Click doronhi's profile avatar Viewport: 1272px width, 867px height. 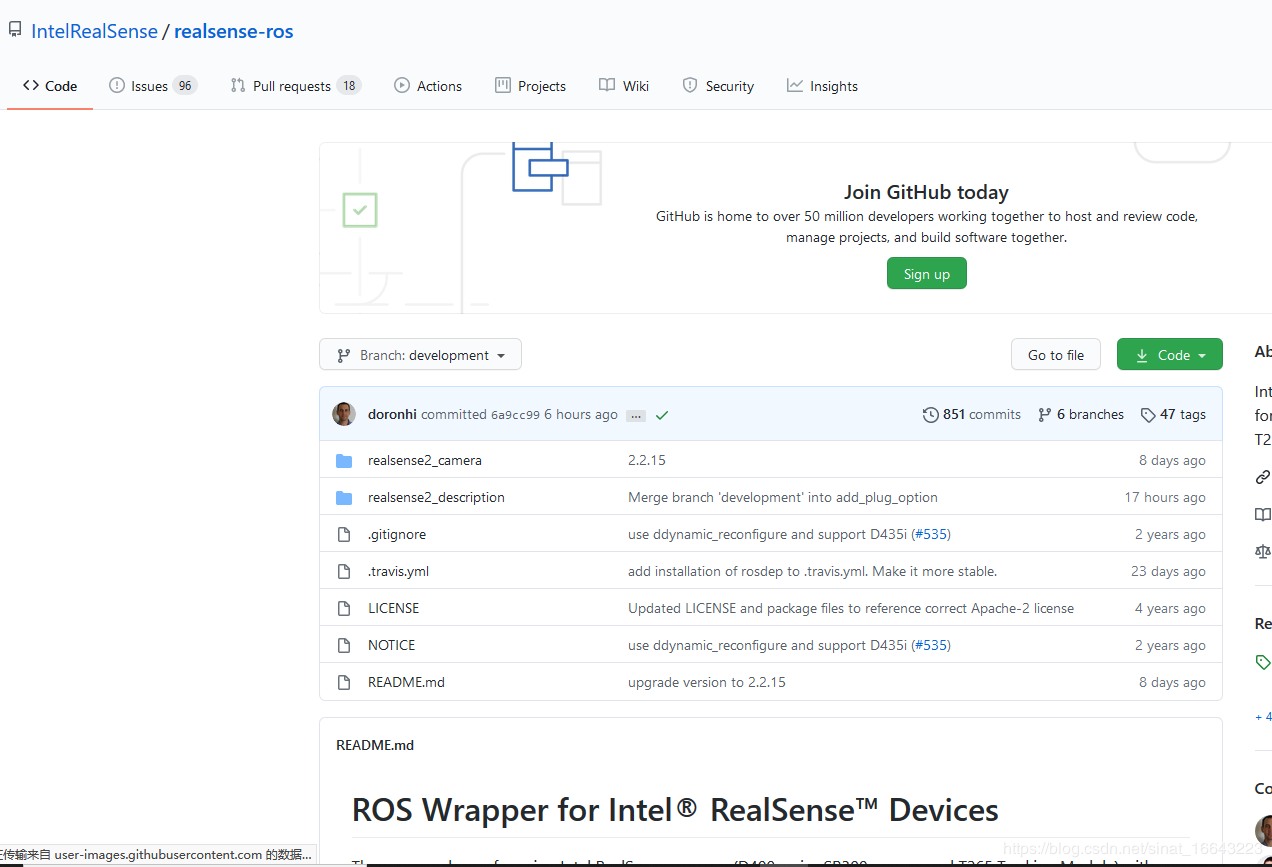[343, 413]
